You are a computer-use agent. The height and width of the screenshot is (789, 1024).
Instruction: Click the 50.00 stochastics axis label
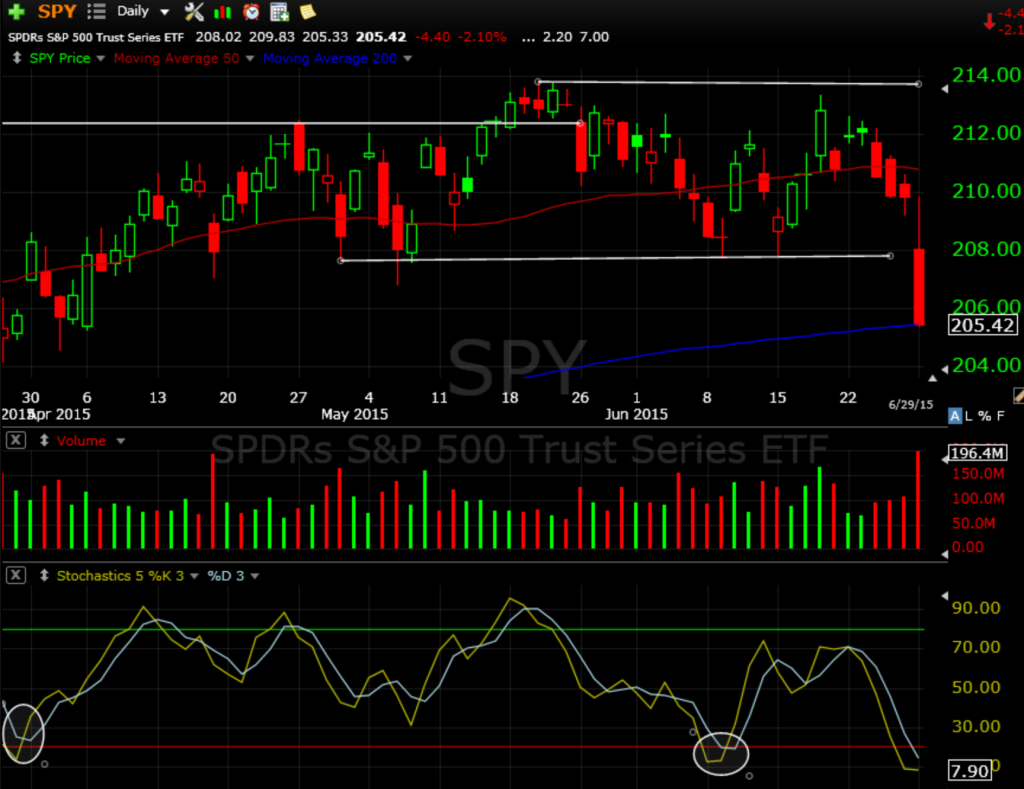pyautogui.click(x=976, y=687)
